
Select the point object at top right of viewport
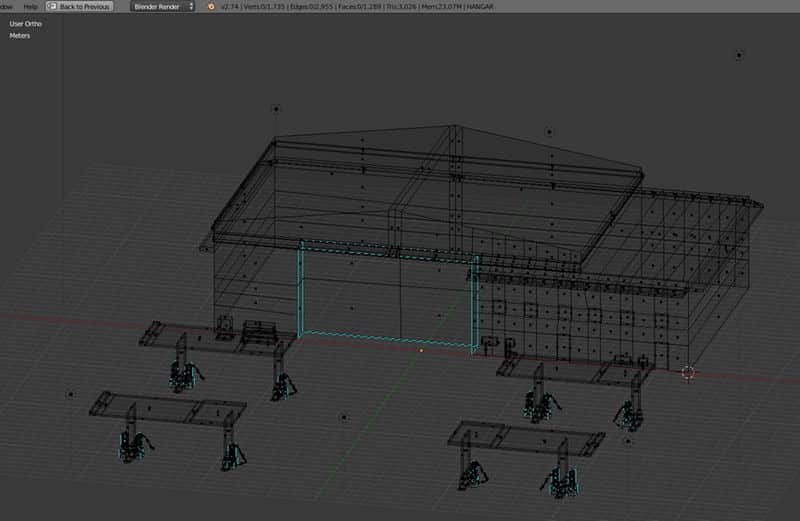739,55
